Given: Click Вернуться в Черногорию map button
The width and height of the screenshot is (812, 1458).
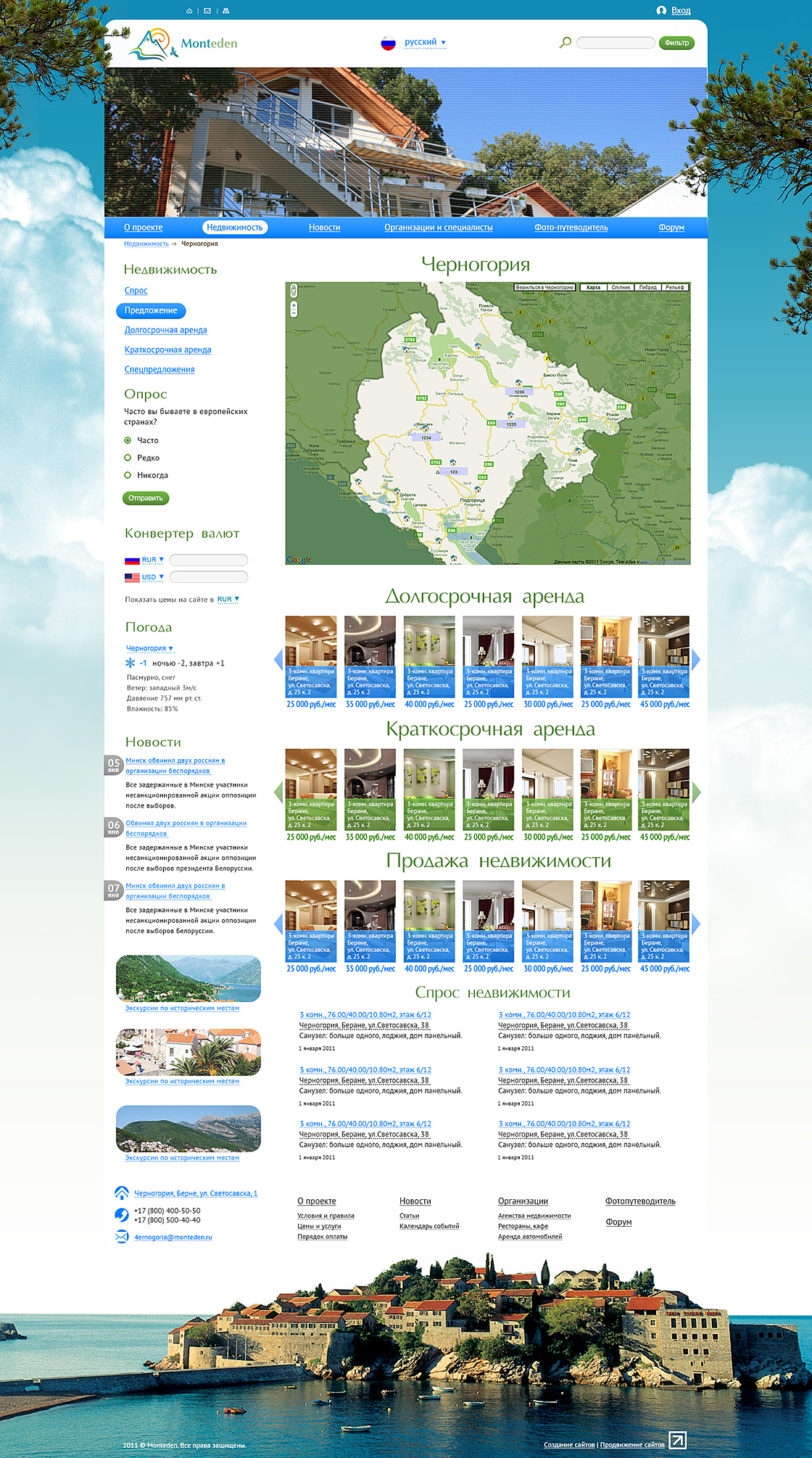Looking at the screenshot, I should click(544, 288).
